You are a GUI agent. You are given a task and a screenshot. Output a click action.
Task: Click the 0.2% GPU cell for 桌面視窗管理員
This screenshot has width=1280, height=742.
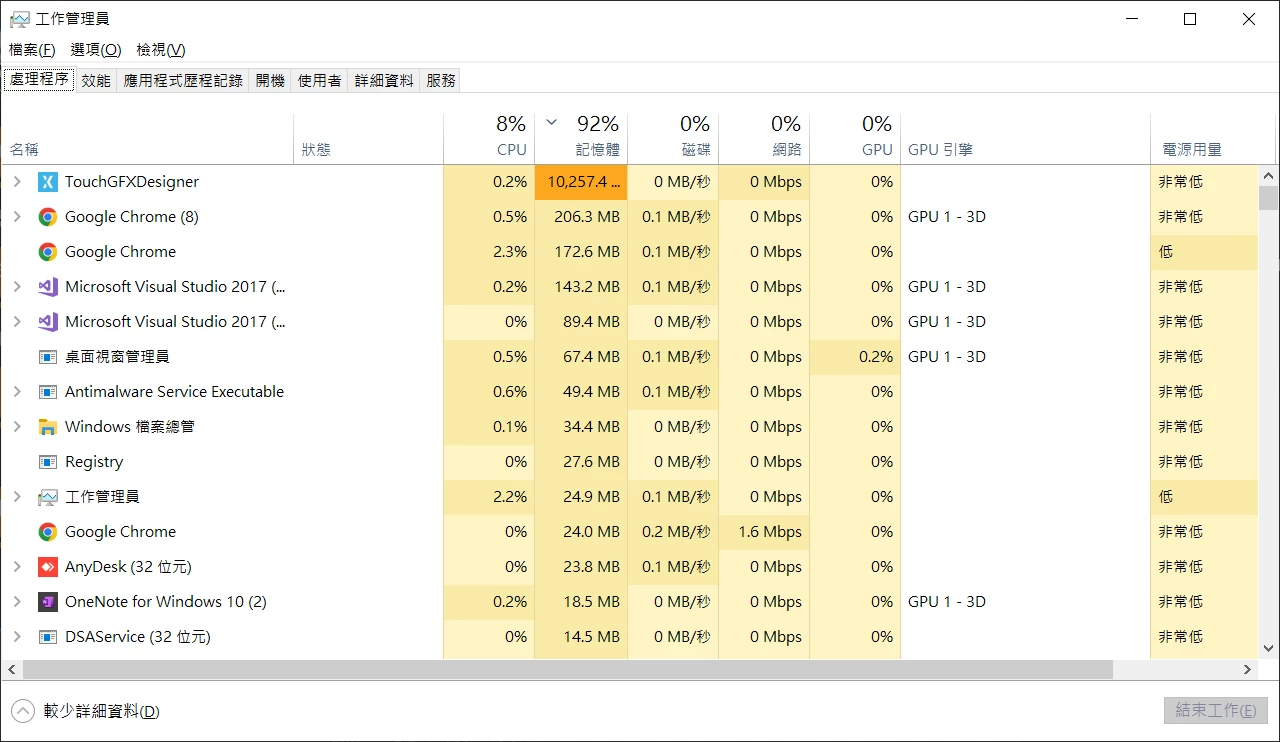(855, 357)
